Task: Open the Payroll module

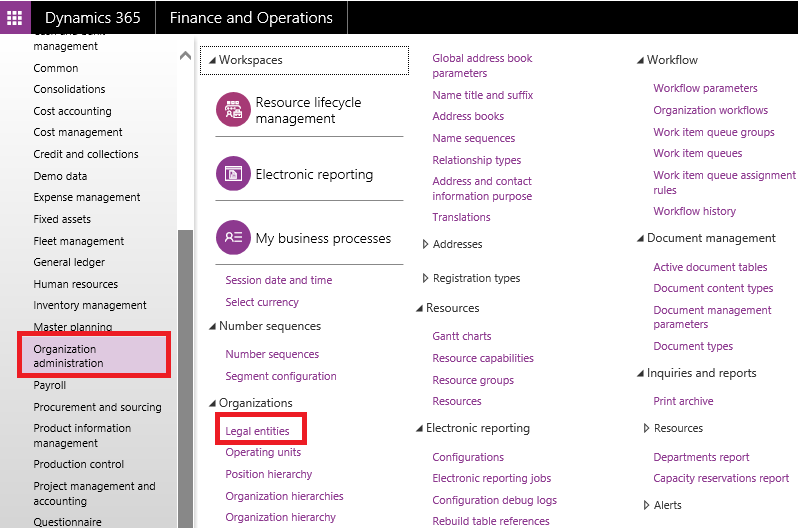Action: pos(49,385)
